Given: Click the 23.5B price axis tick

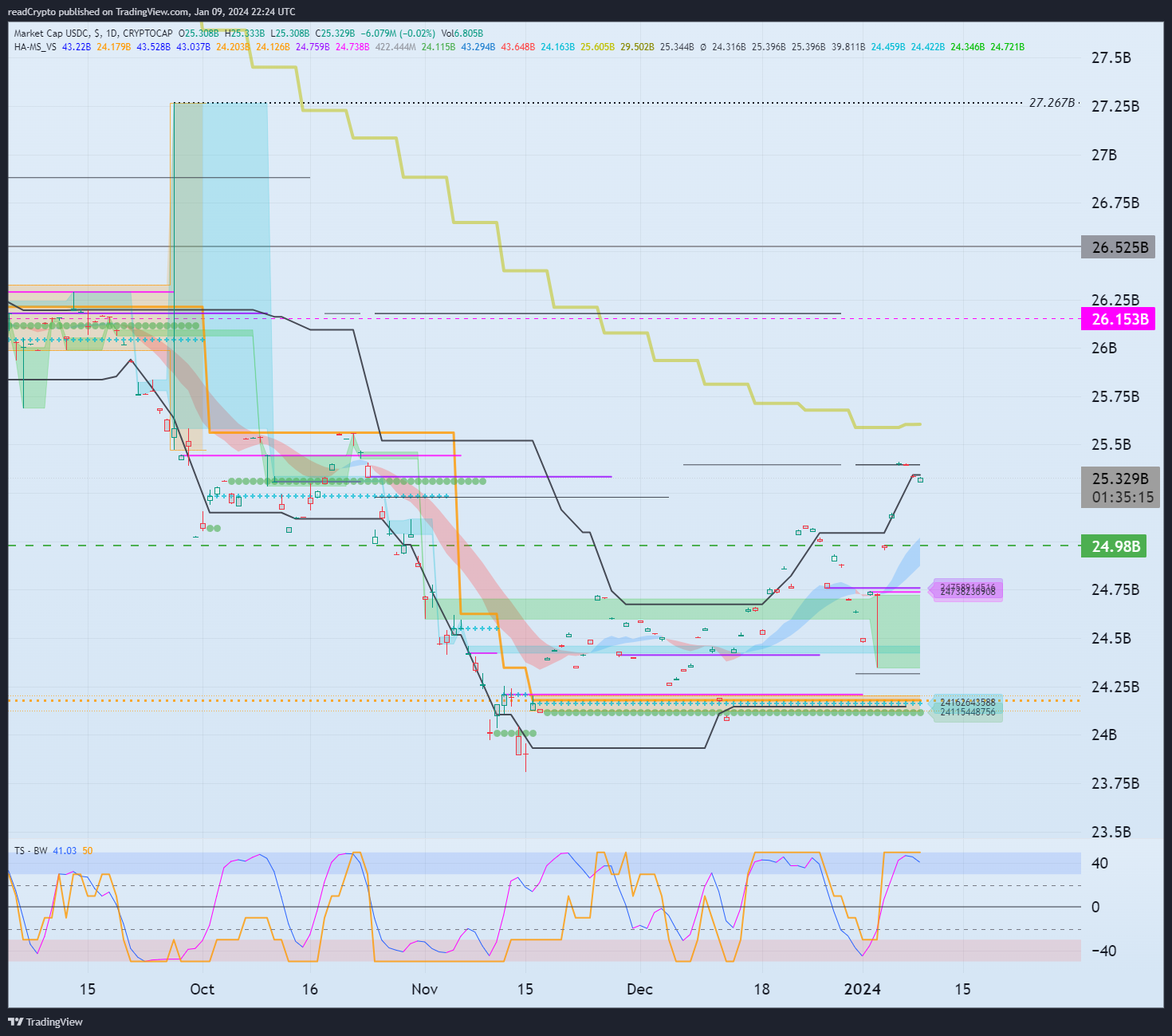Looking at the screenshot, I should pos(1111,832).
